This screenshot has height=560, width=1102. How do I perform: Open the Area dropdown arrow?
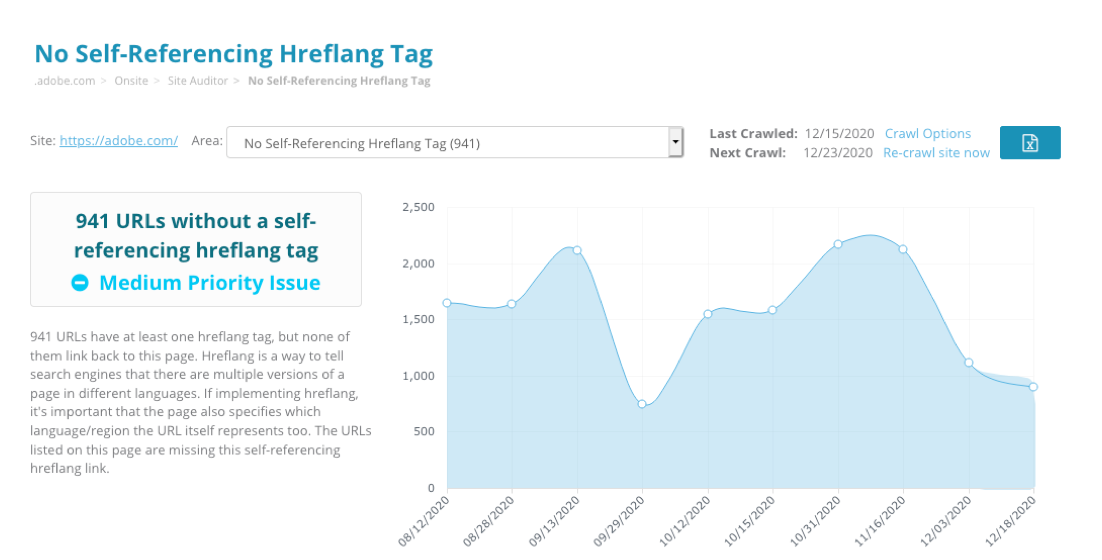676,143
